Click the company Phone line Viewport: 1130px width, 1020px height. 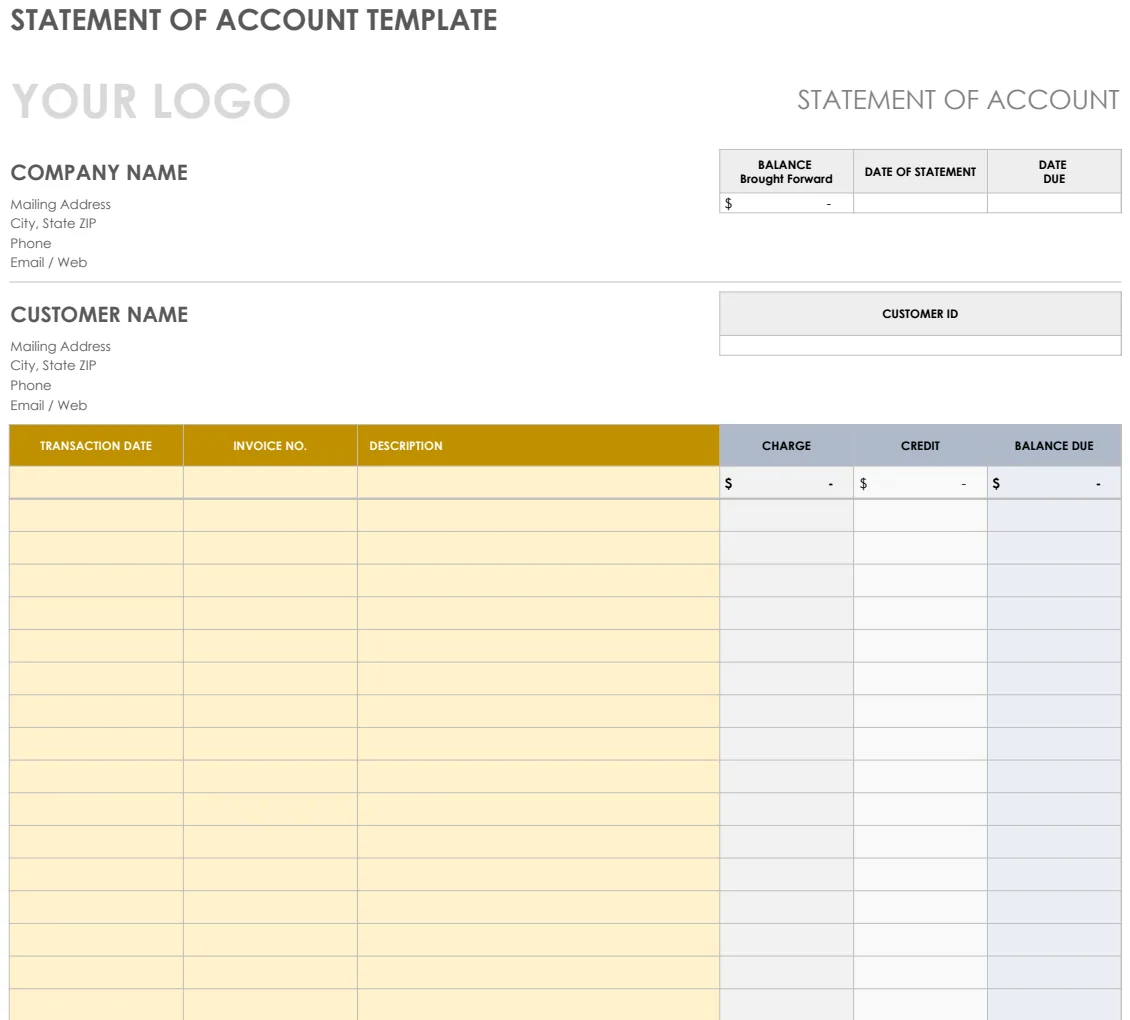pyautogui.click(x=30, y=243)
